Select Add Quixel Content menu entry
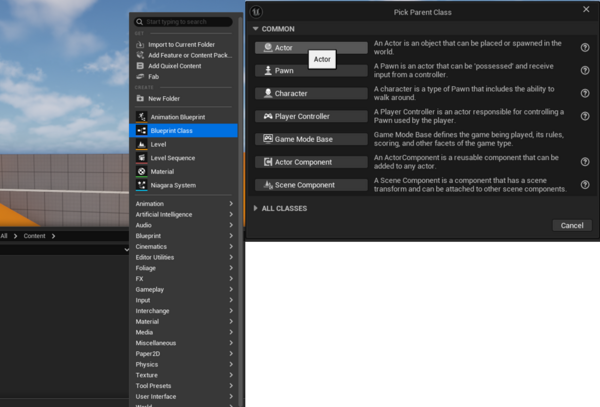600x407 pixels. point(184,66)
